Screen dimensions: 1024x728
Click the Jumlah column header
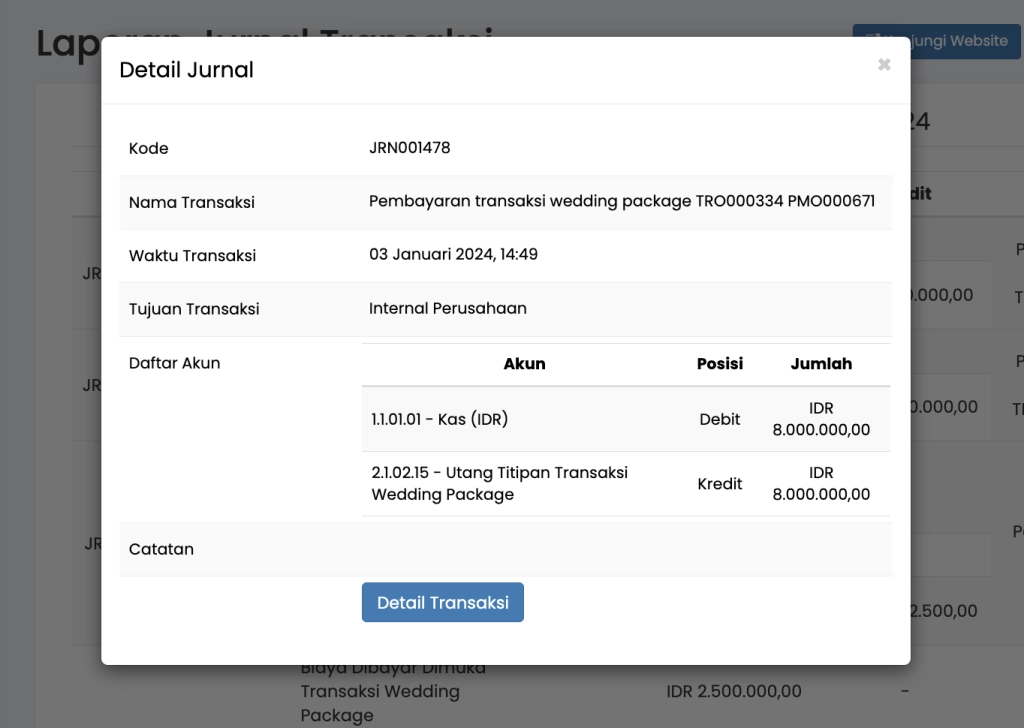821,364
